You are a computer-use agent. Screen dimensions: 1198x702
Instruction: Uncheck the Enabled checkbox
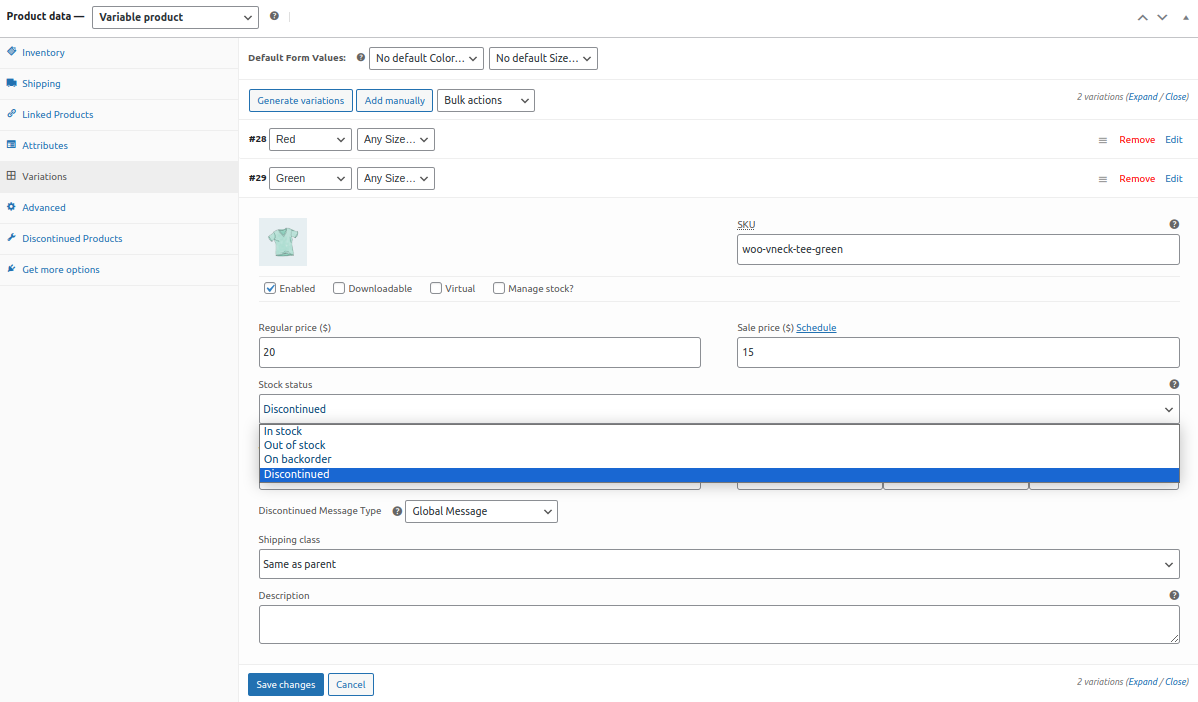[270, 289]
